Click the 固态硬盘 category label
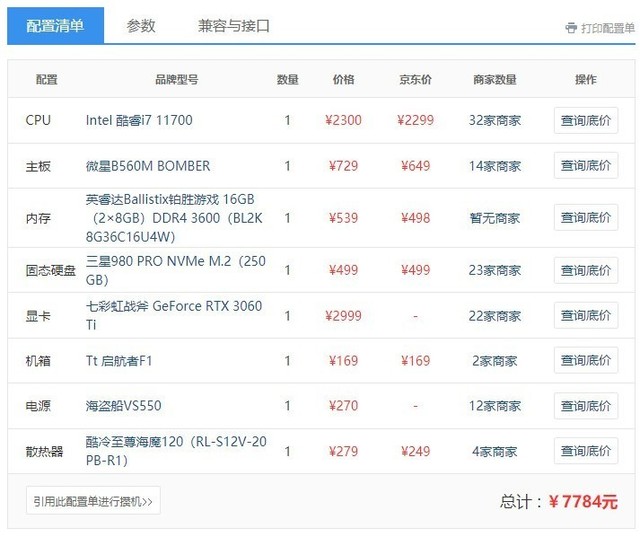 (x=51, y=270)
